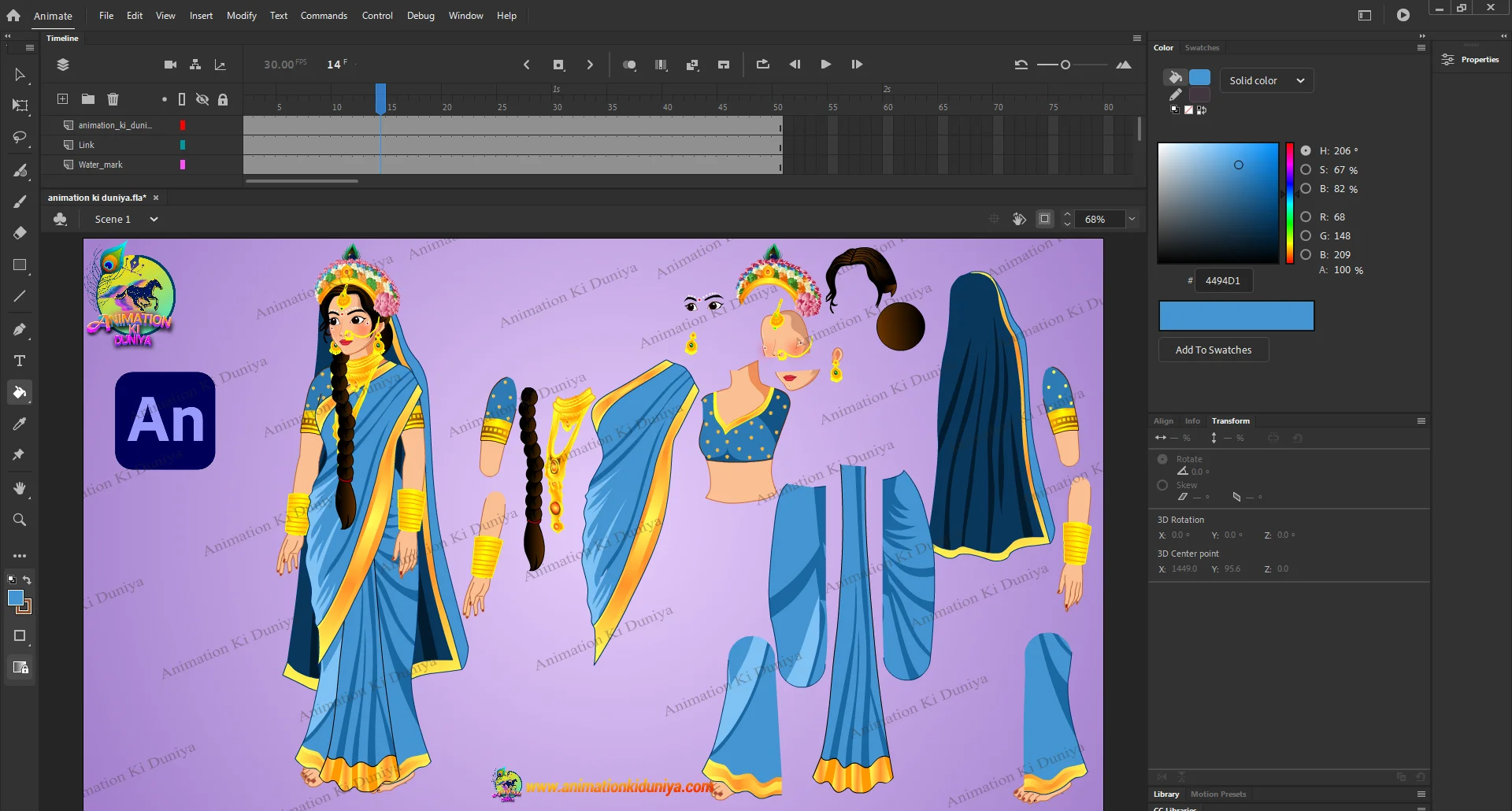Viewport: 1512px width, 811px height.
Task: Open the Properties panel
Action: pos(1470,60)
